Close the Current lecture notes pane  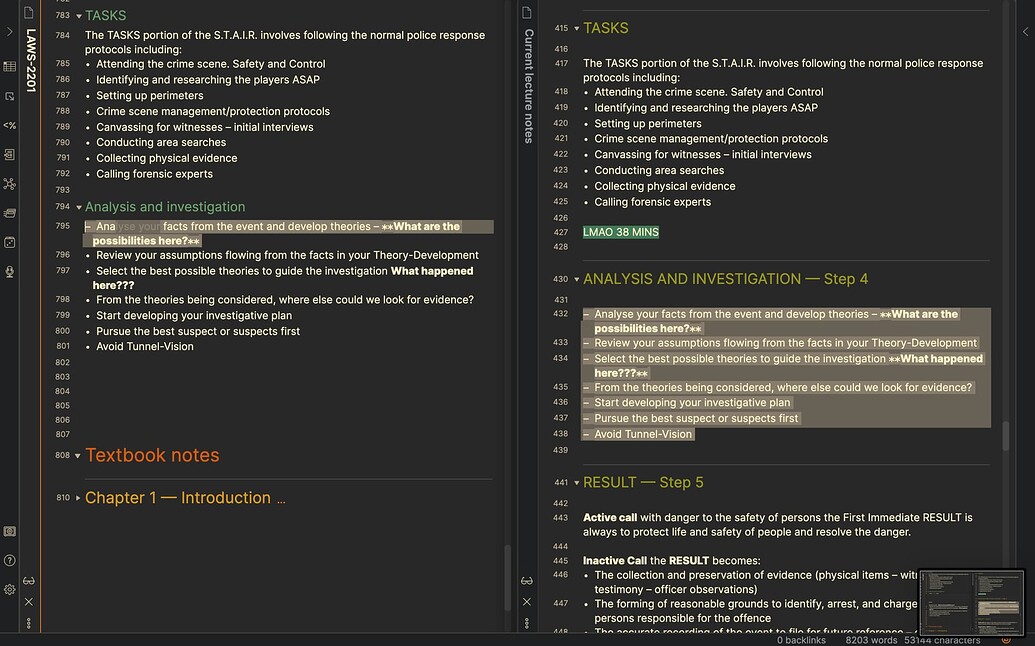pyautogui.click(x=527, y=602)
